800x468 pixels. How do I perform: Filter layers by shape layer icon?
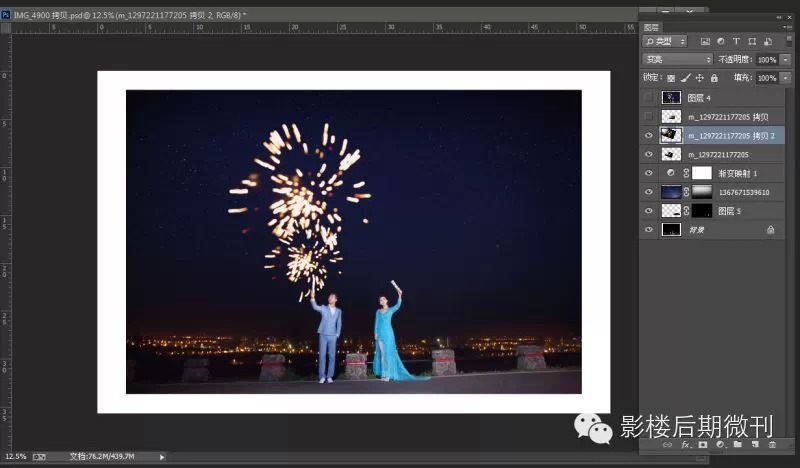point(752,41)
